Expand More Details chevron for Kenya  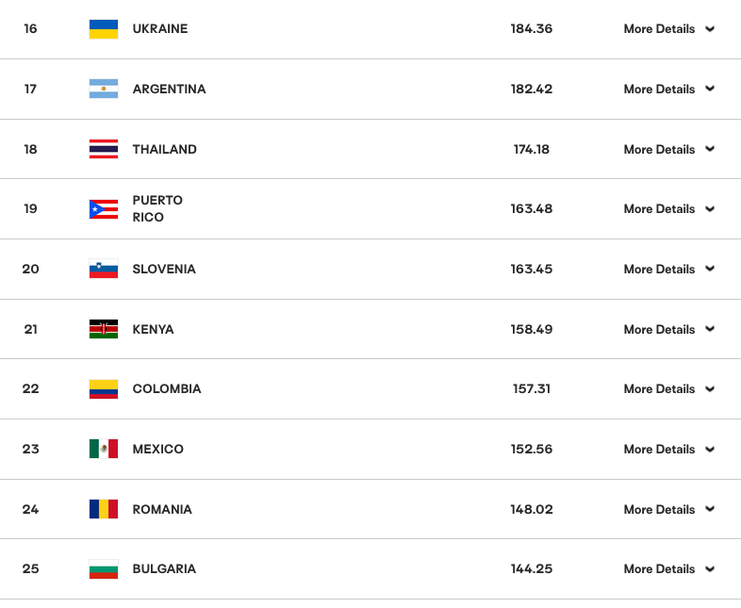coord(710,329)
